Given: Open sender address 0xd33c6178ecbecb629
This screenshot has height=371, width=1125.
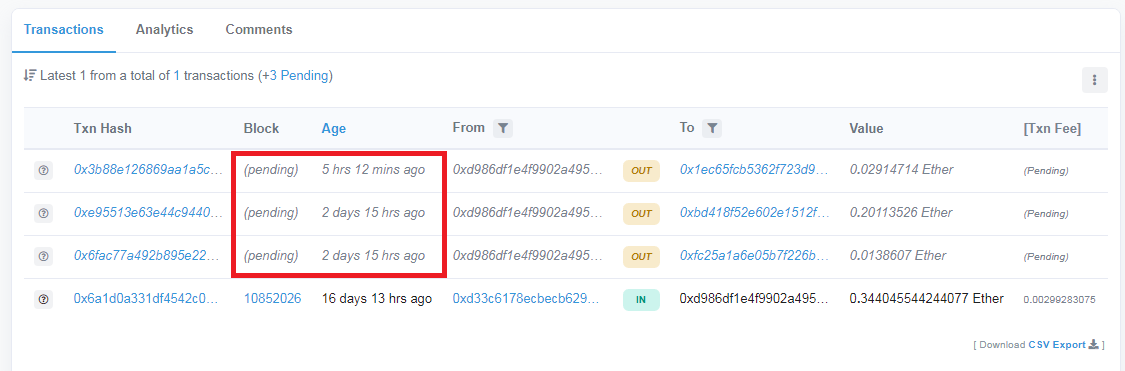Looking at the screenshot, I should coord(527,299).
